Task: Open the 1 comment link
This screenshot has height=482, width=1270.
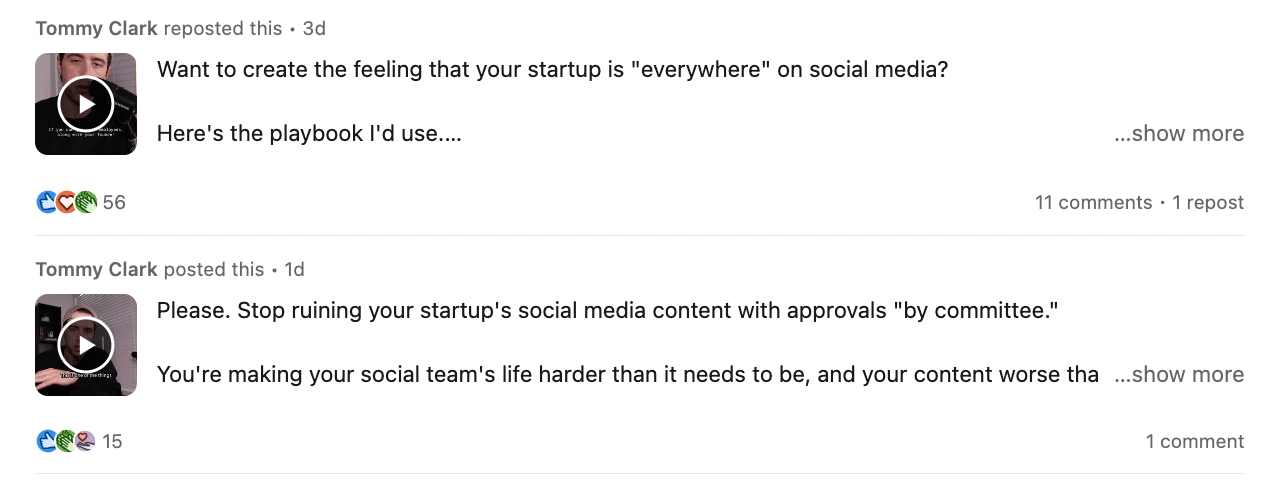Action: click(1195, 441)
